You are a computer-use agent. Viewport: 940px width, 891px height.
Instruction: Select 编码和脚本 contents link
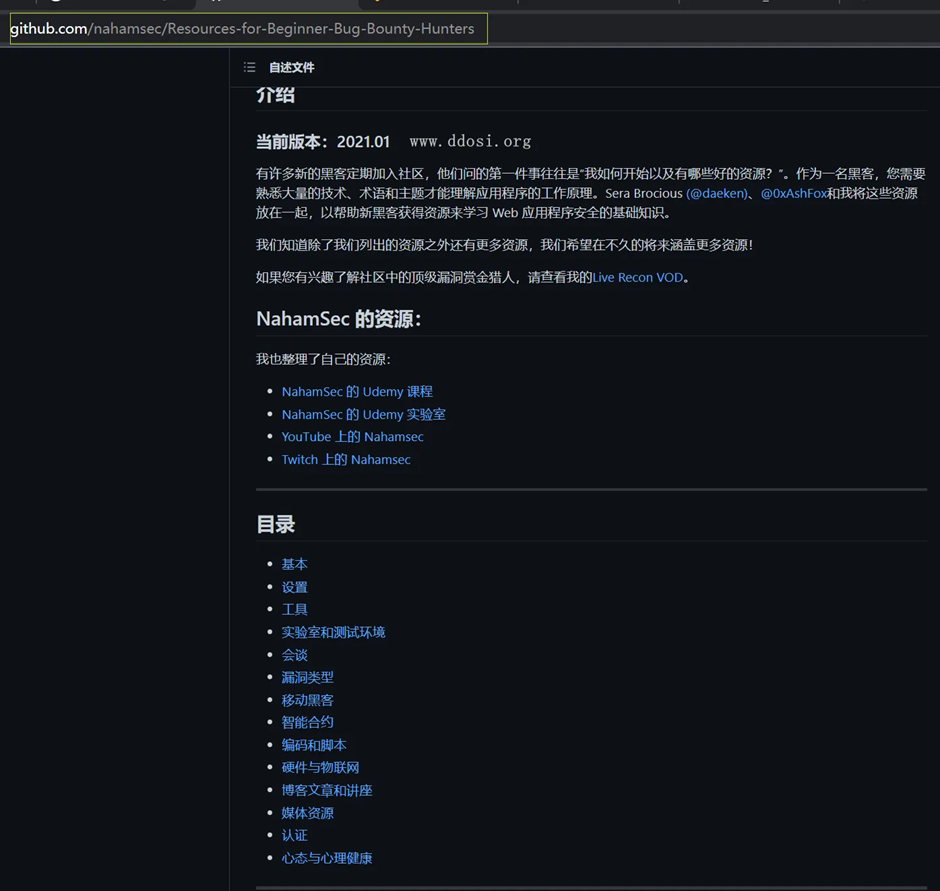pos(314,745)
